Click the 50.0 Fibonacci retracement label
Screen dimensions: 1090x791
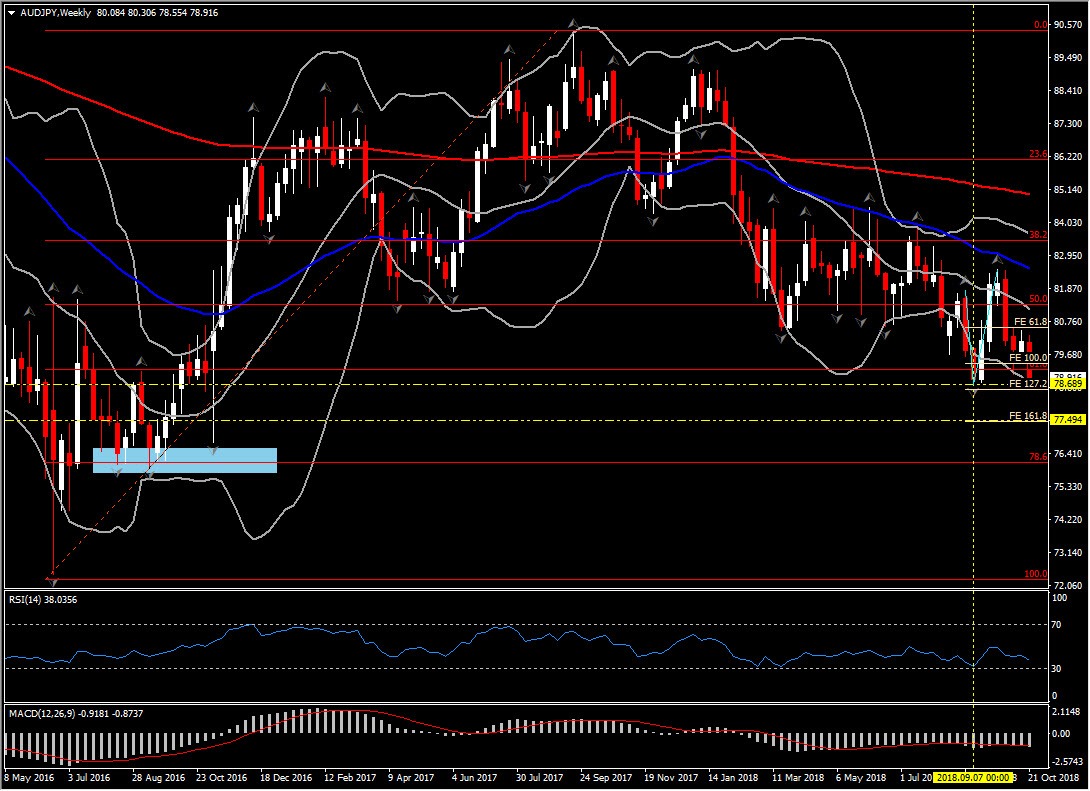(1037, 299)
